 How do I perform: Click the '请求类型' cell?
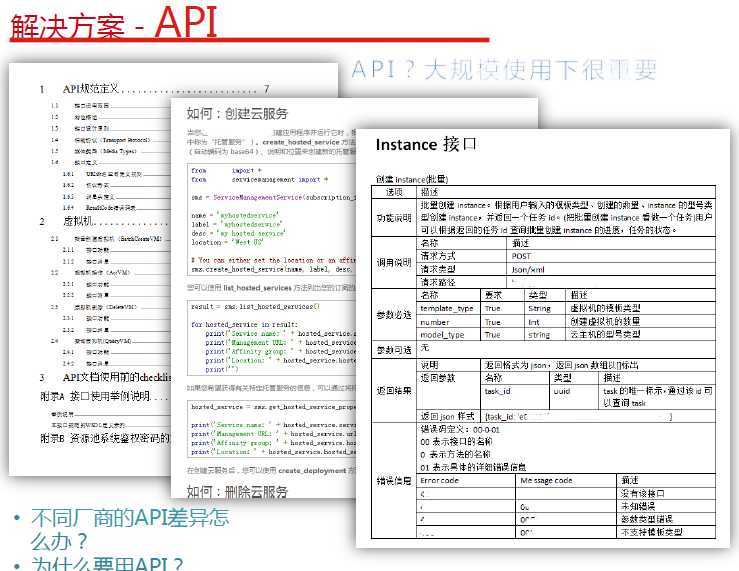(x=462, y=269)
